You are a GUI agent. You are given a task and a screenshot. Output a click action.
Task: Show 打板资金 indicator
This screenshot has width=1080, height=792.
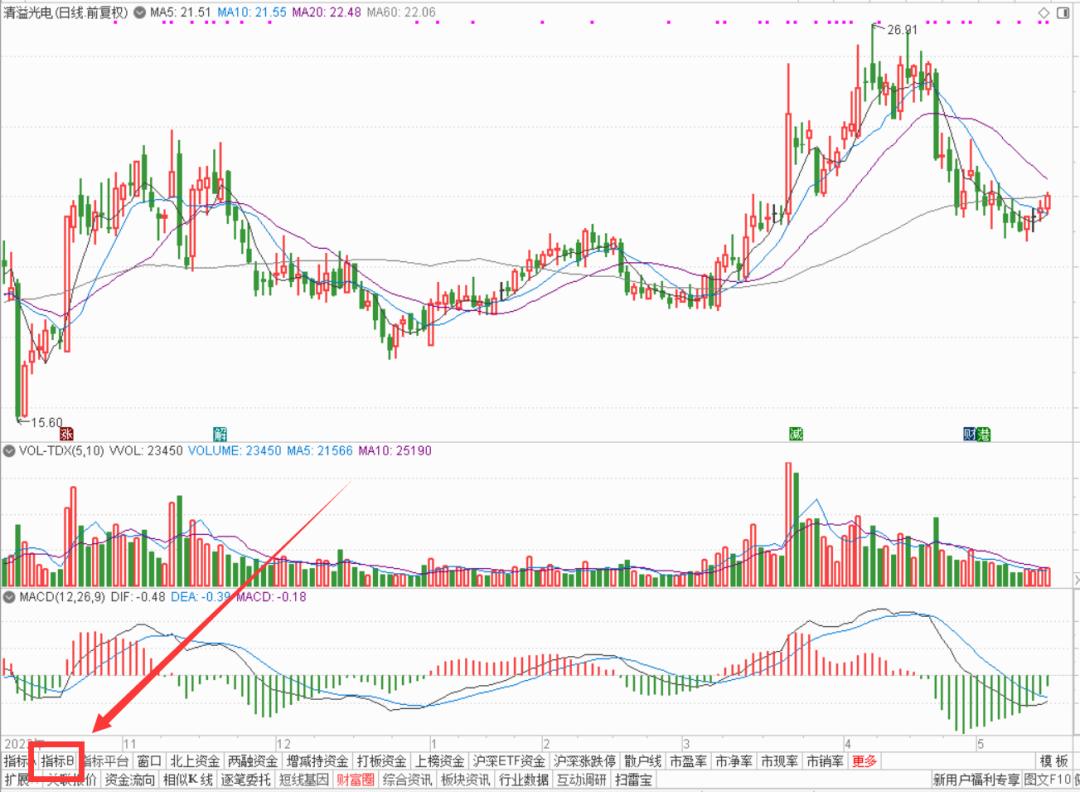[x=382, y=761]
